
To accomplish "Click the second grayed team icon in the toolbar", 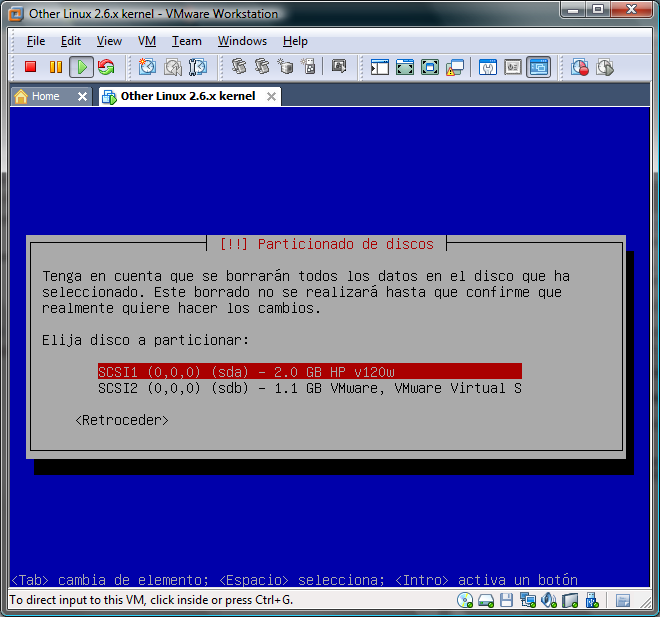I will pos(262,66).
